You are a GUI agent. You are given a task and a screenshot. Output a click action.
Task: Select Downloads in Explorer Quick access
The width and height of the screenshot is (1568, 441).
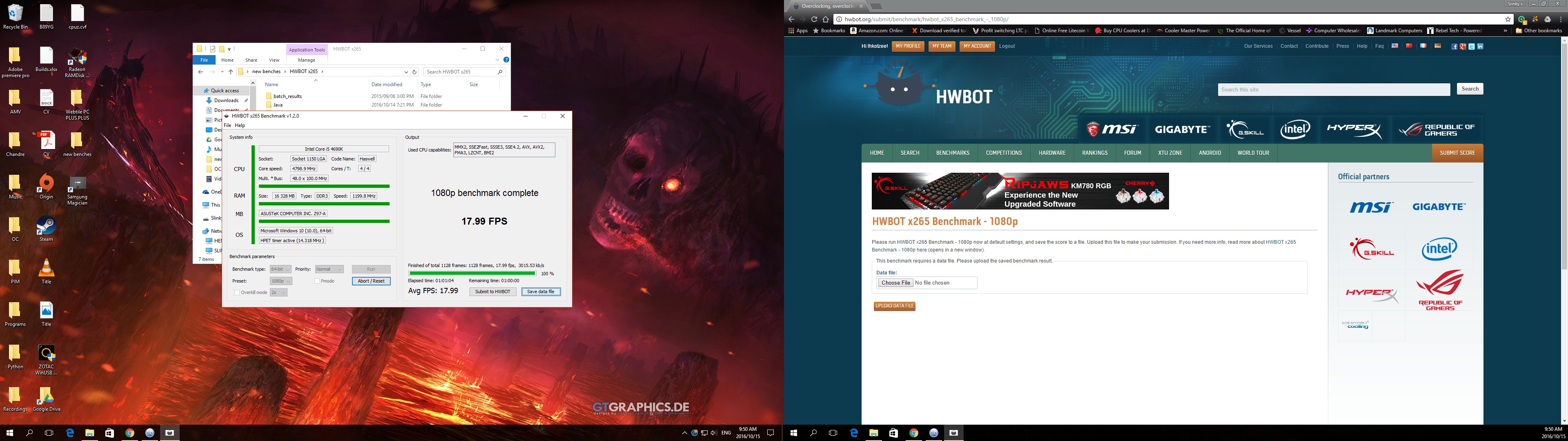(x=226, y=100)
